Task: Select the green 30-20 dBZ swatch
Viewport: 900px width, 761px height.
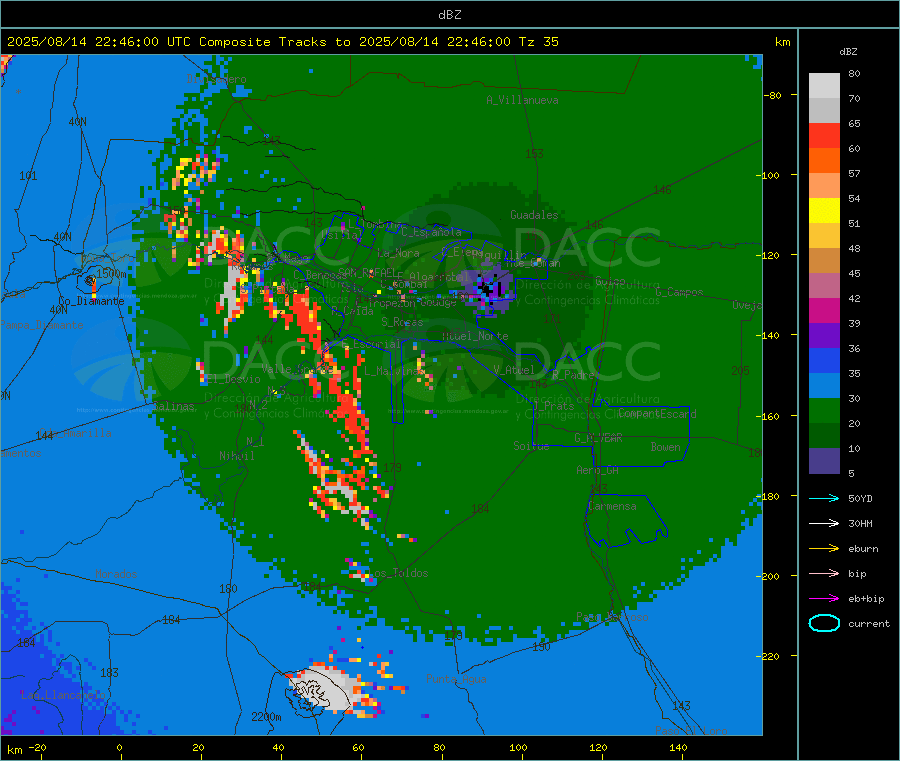Action: (x=824, y=411)
